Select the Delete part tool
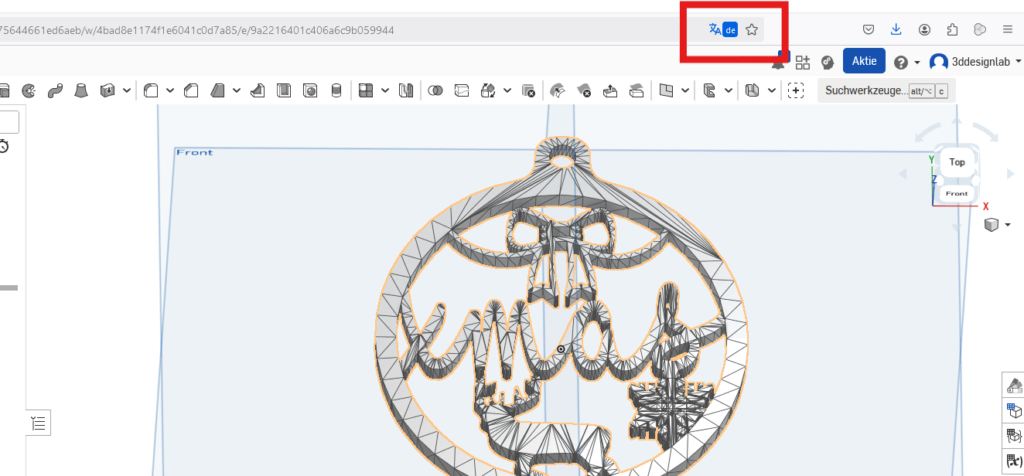Image resolution: width=1024 pixels, height=476 pixels. pos(528,91)
